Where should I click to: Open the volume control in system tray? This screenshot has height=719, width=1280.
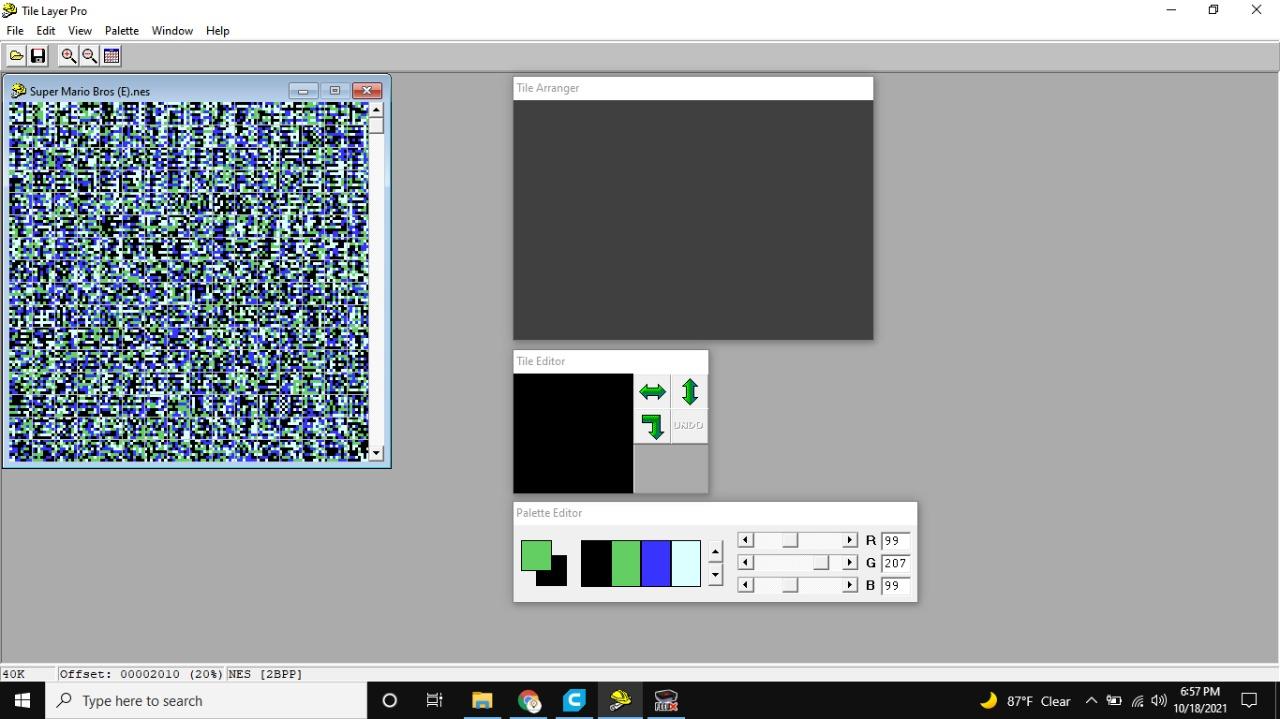pyautogui.click(x=1159, y=700)
